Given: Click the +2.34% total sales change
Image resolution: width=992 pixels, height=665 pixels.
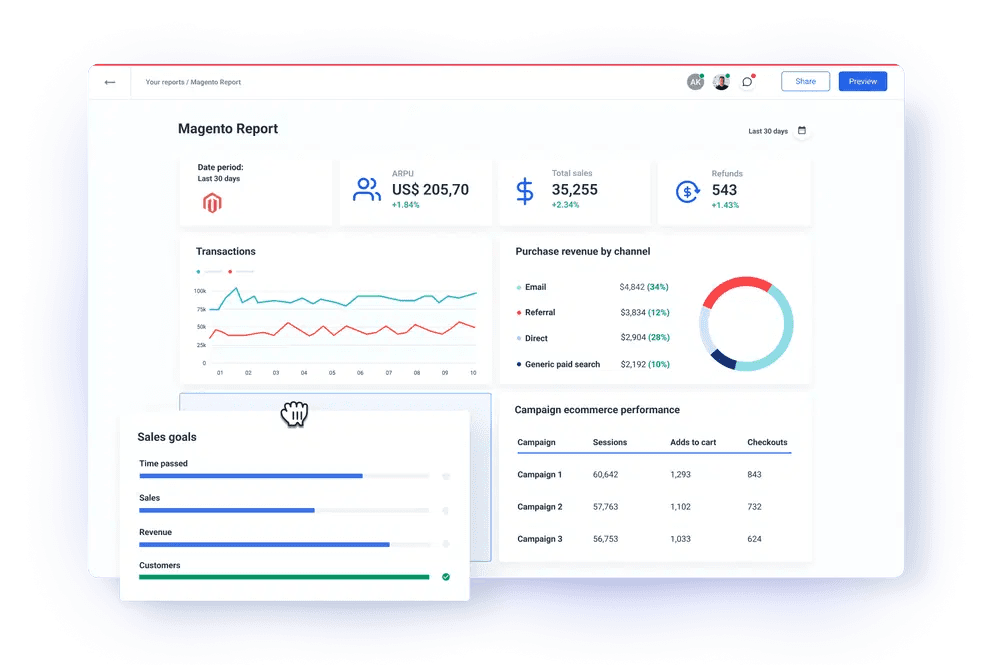Looking at the screenshot, I should (565, 205).
